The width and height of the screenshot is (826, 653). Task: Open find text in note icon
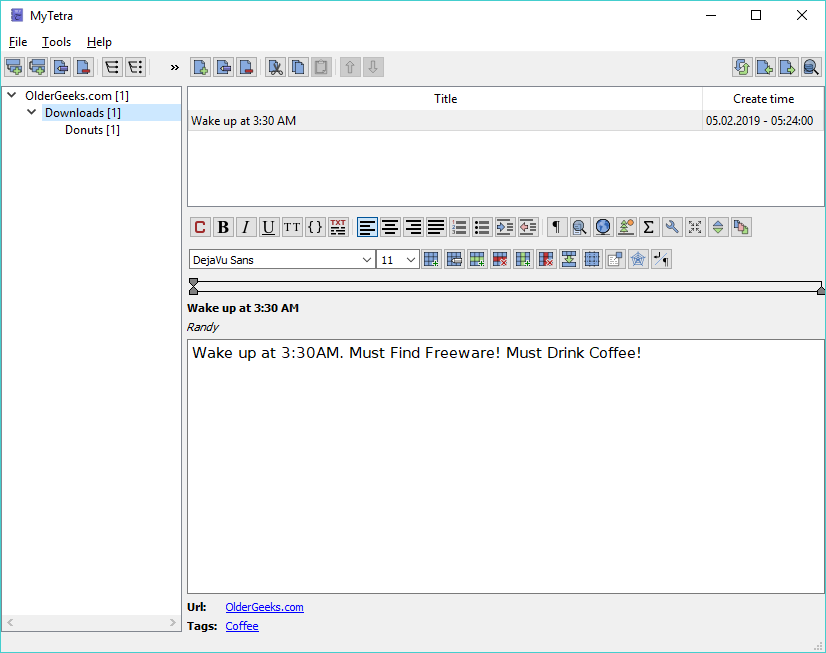tap(579, 227)
